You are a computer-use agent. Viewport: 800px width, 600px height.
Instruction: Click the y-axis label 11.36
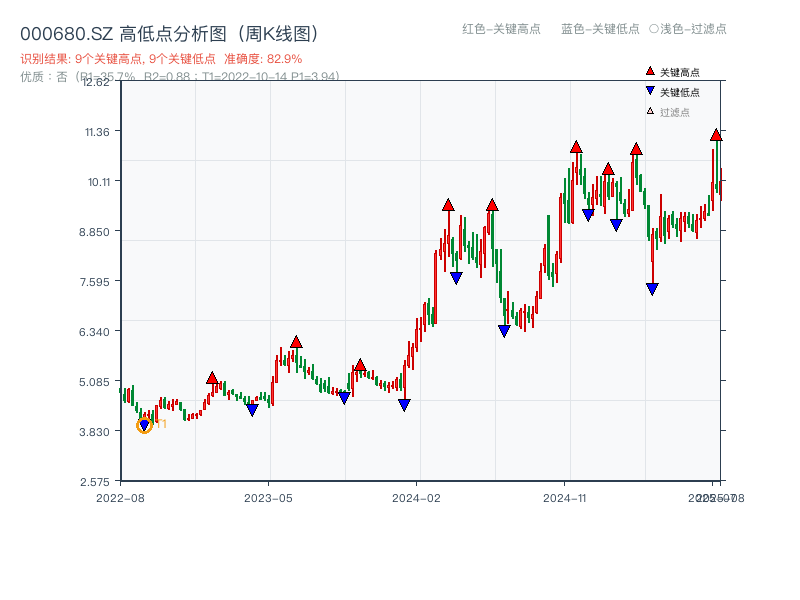(97, 132)
